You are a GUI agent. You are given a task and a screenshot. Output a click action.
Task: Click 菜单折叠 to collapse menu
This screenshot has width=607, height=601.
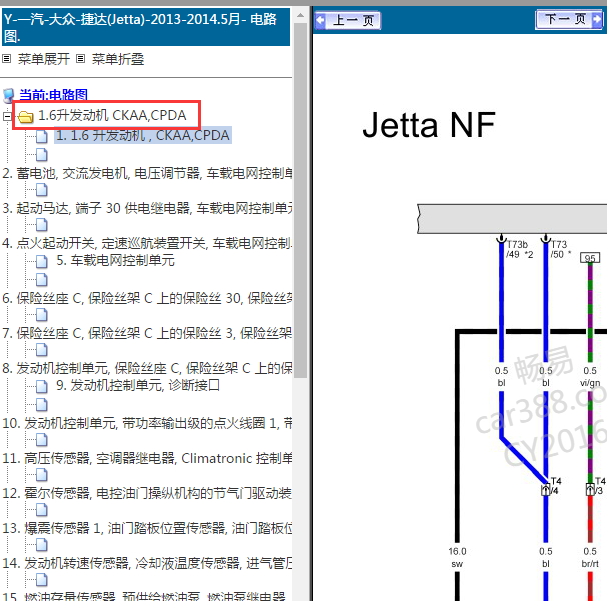click(x=118, y=59)
